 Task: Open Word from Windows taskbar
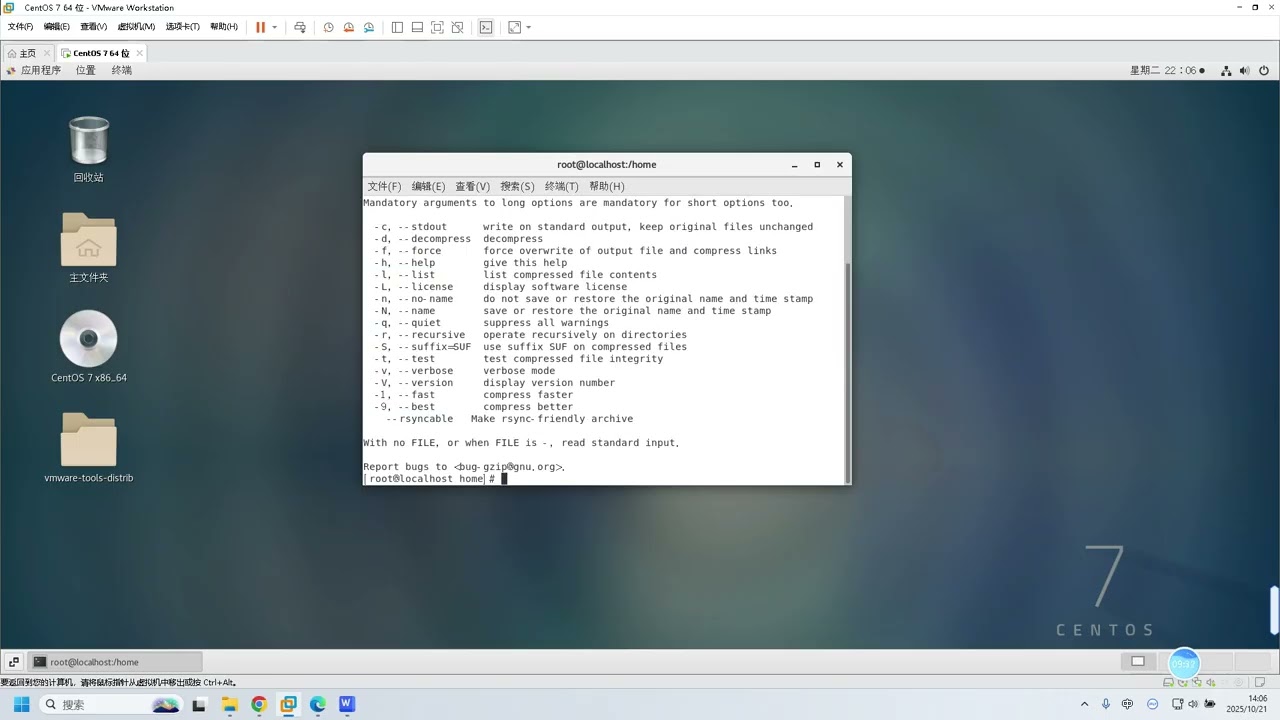click(347, 704)
